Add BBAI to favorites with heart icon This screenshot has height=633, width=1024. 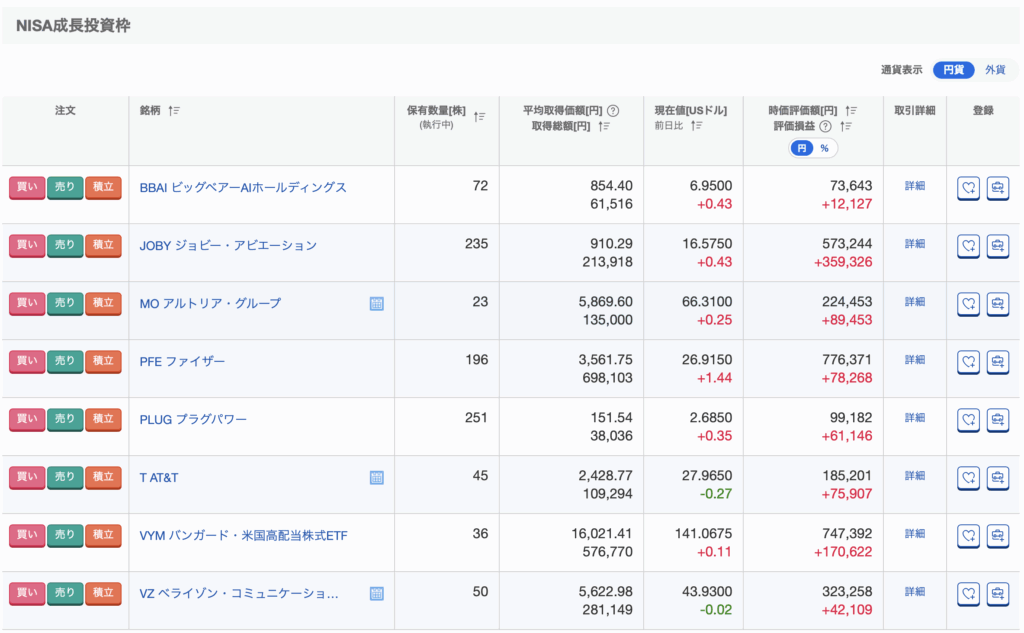point(967,188)
